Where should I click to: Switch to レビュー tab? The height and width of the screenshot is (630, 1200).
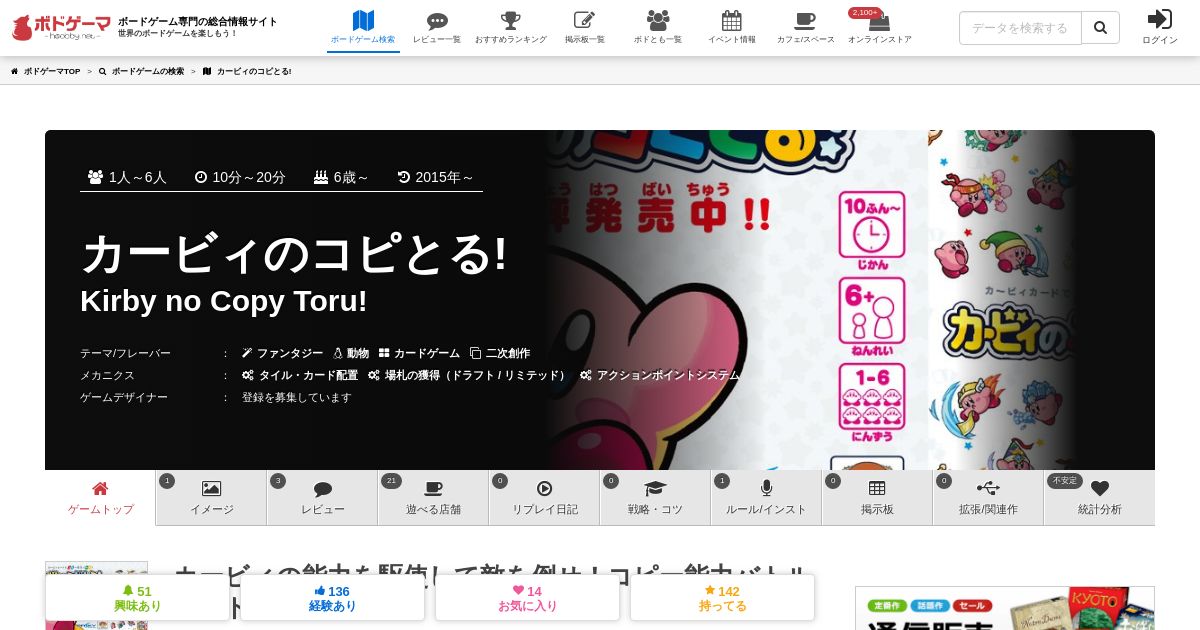point(322,498)
